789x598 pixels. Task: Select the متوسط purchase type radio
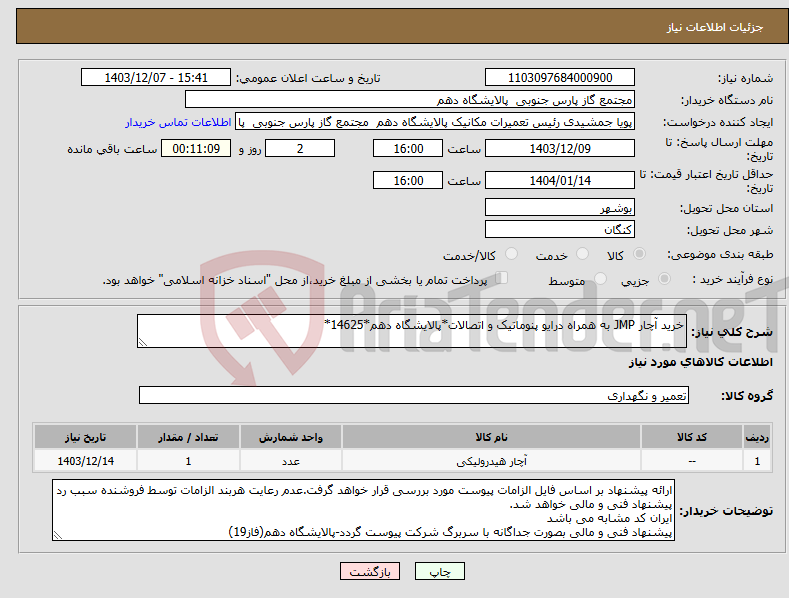coord(600,278)
